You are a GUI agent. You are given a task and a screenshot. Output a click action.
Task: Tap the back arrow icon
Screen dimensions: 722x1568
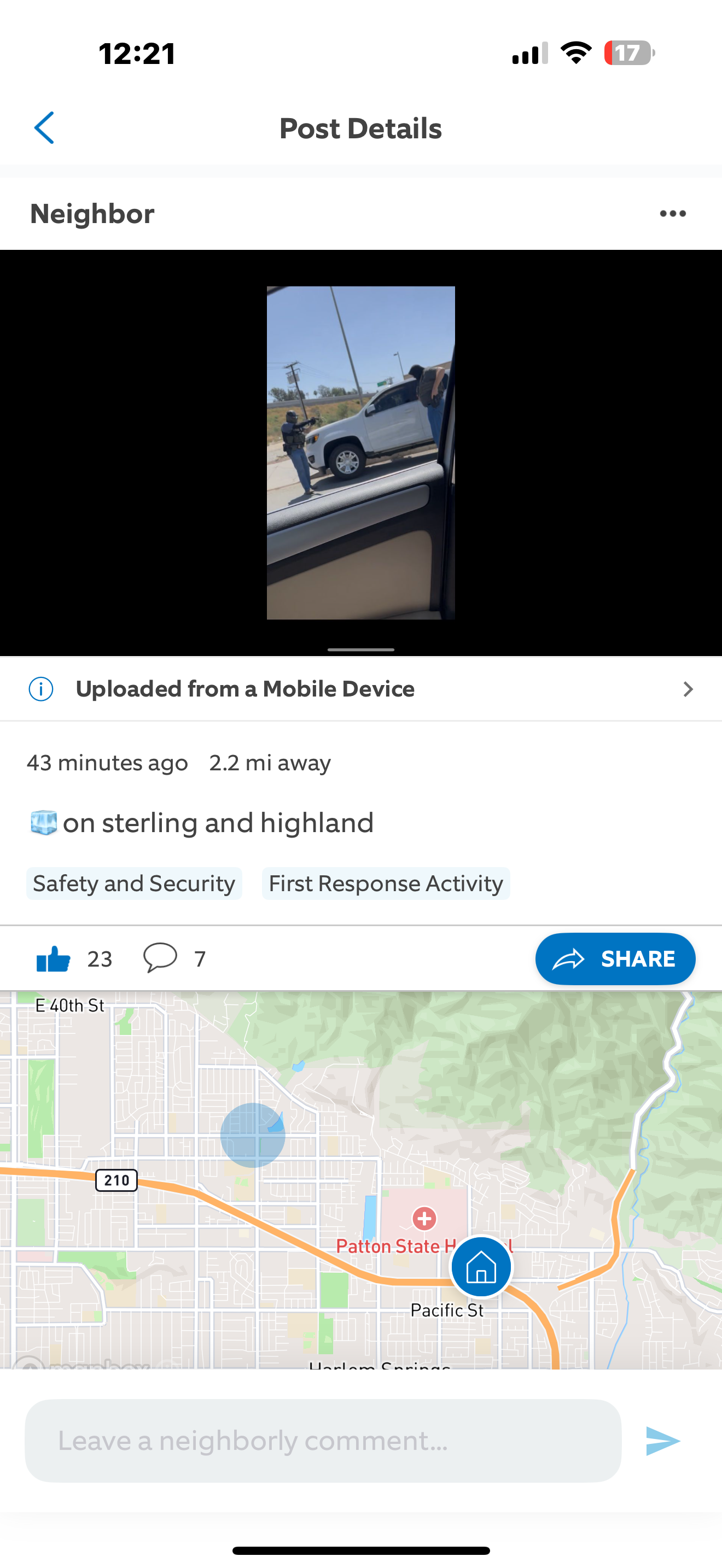pyautogui.click(x=44, y=128)
